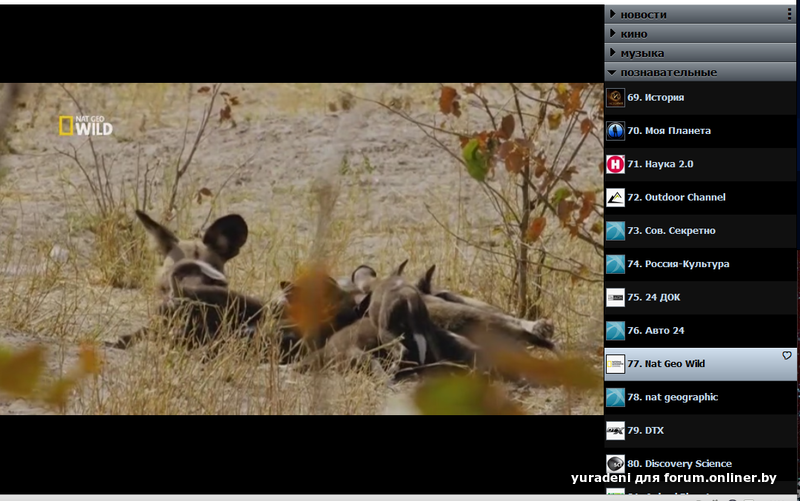
Task: Switch to channel 76. Авто 24
Action: (700, 331)
